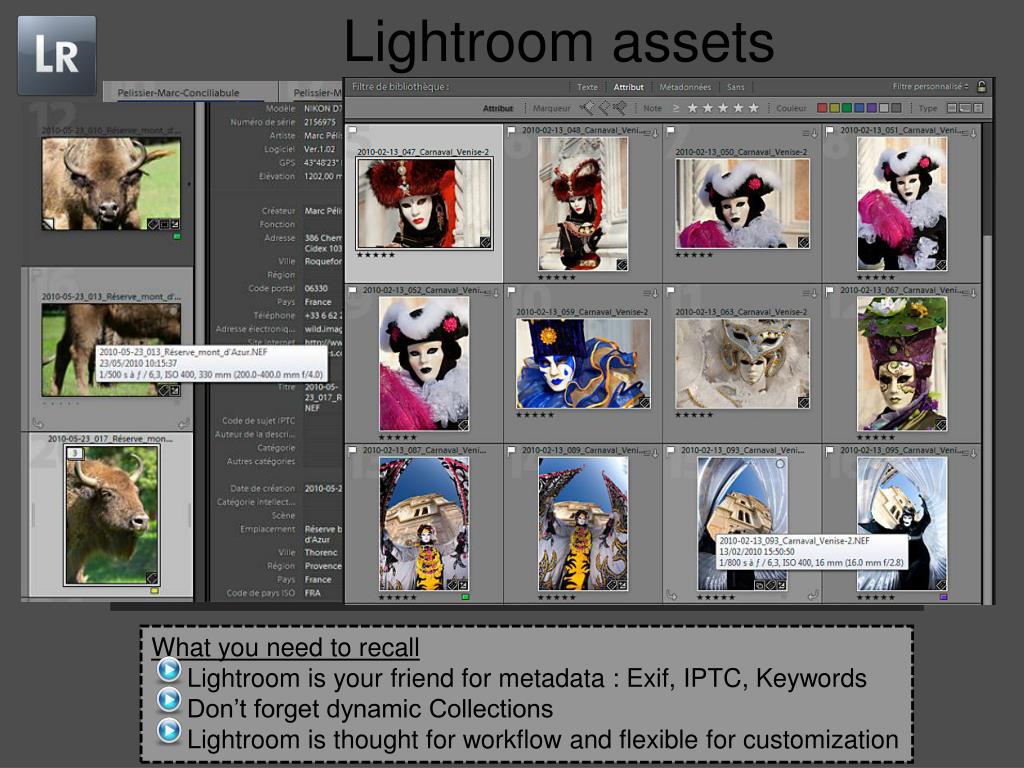1024x768 pixels.
Task: Select the Texte filter tab
Action: click(587, 87)
